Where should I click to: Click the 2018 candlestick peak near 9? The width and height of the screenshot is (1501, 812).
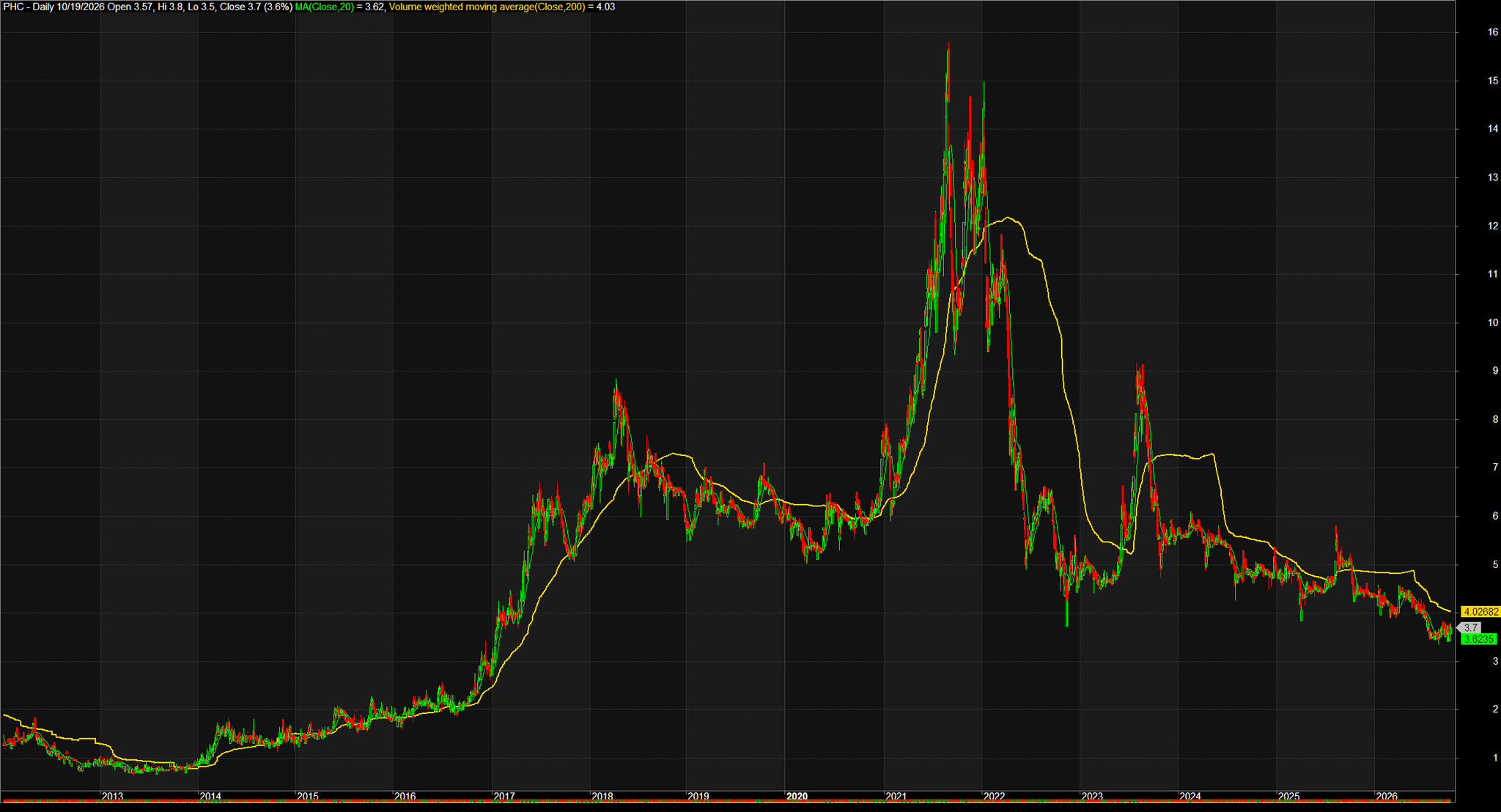coord(616,383)
